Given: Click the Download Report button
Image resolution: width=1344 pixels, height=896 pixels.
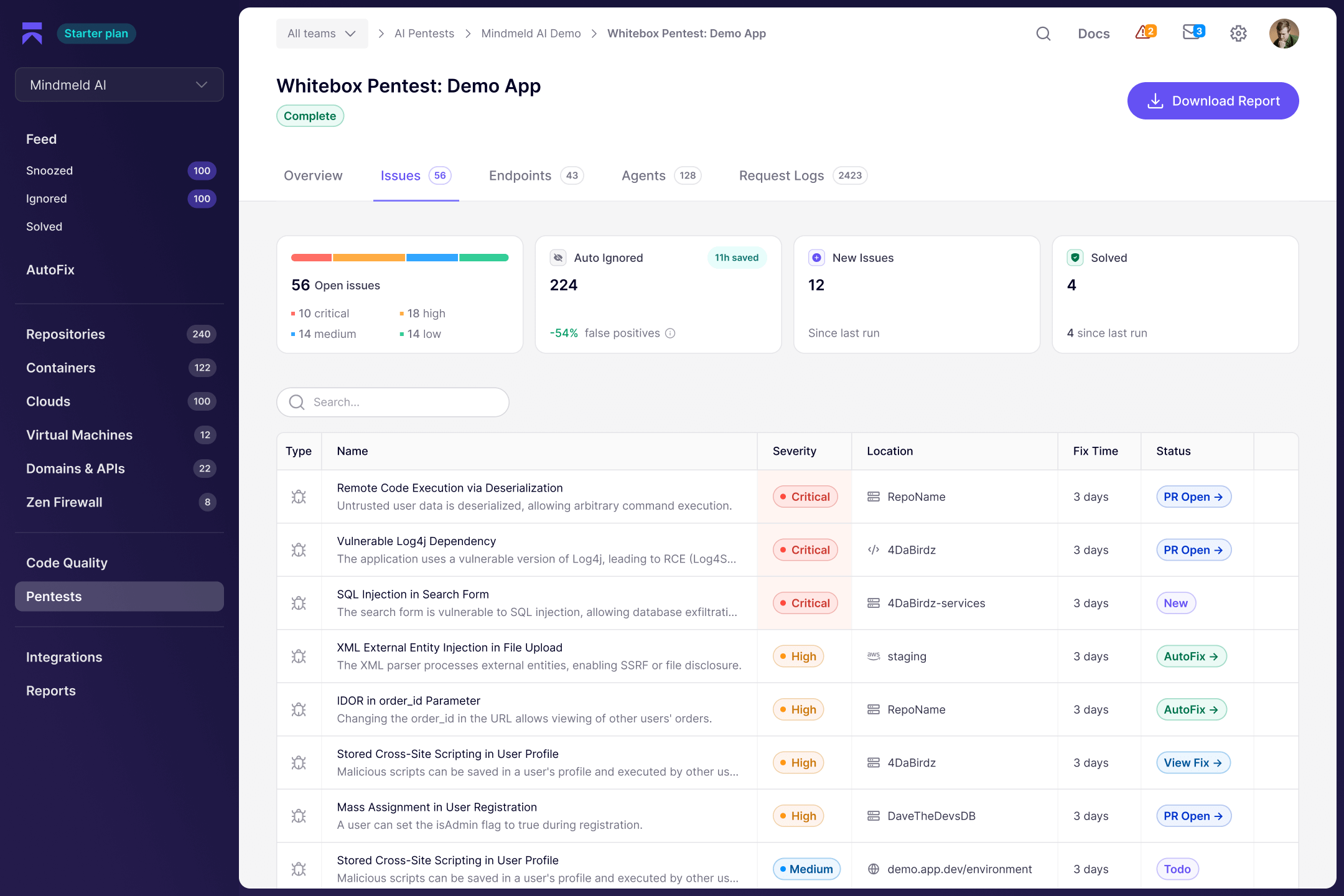Looking at the screenshot, I should point(1213,101).
